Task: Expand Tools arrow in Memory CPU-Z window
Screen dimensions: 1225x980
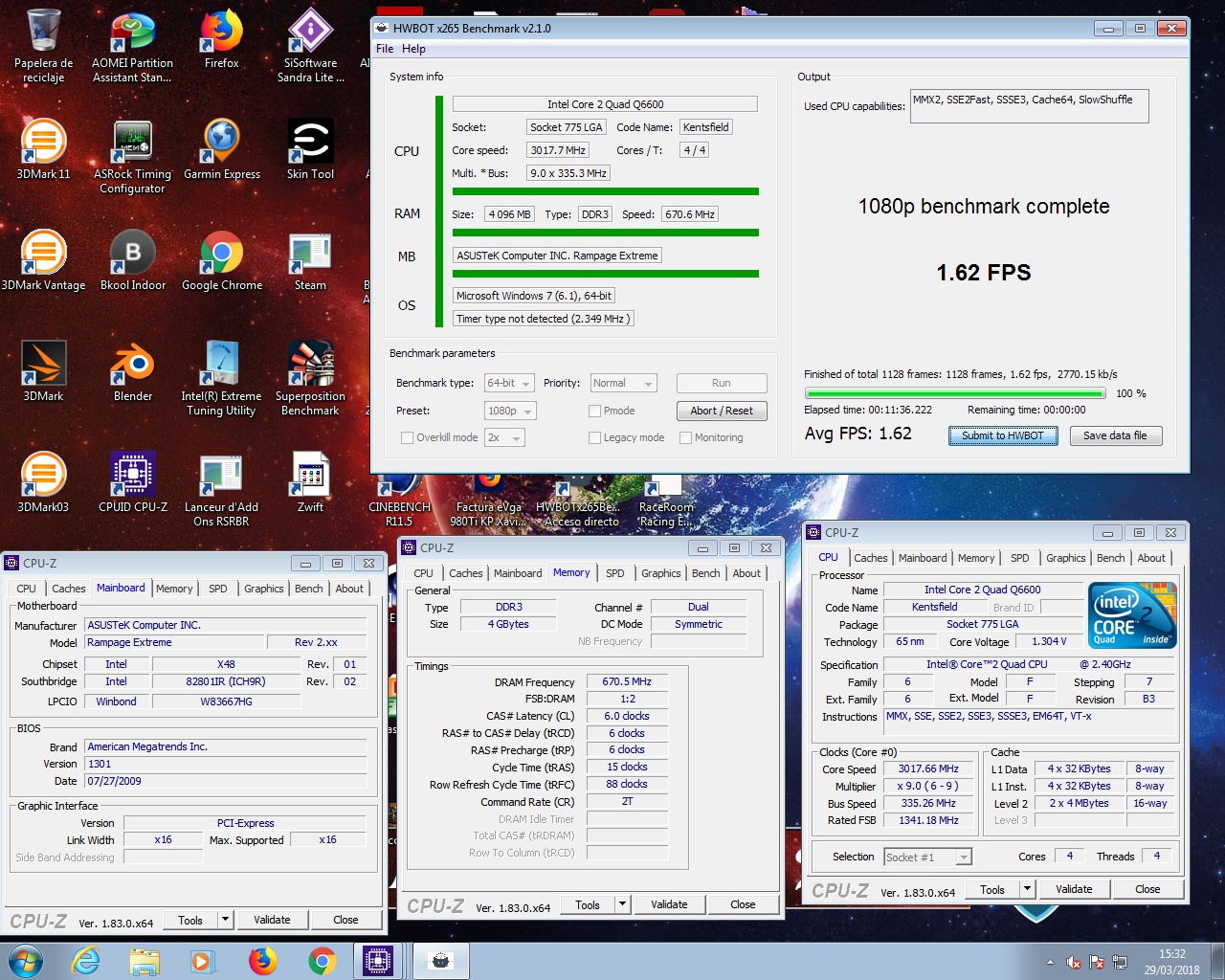Action: 623,904
